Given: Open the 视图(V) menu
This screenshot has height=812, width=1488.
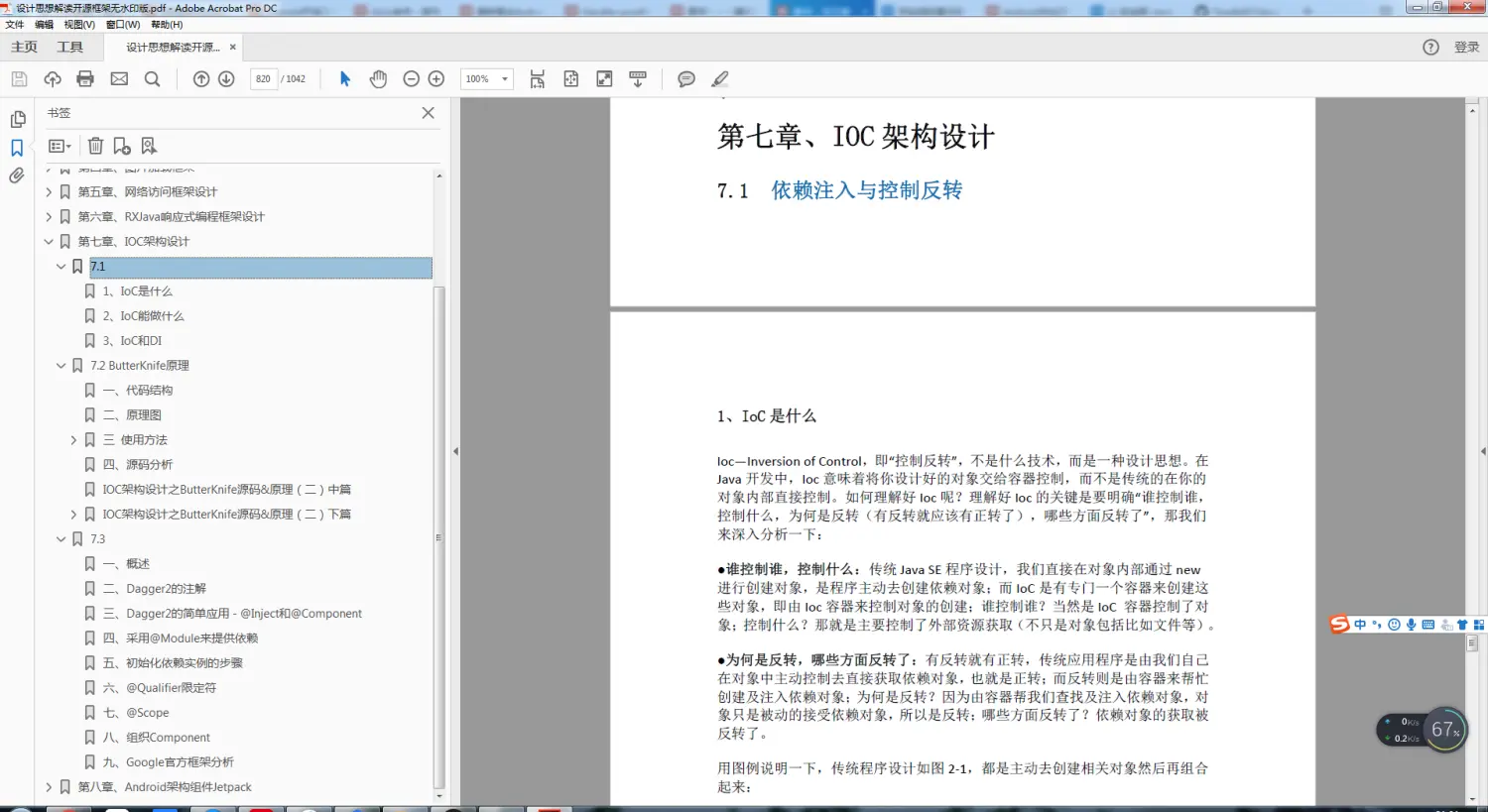Looking at the screenshot, I should click(x=79, y=25).
